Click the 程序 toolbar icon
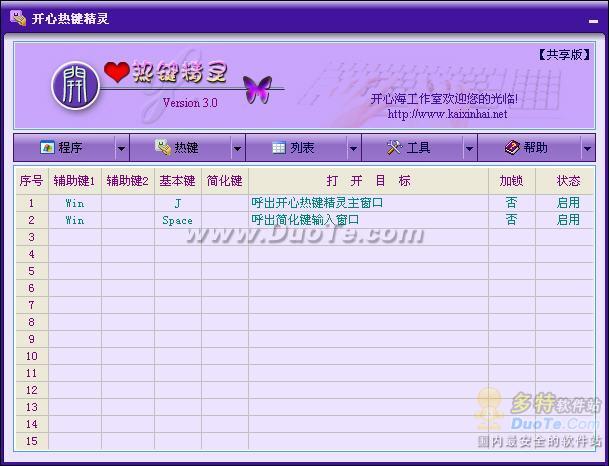The image size is (609, 466). (x=47, y=148)
